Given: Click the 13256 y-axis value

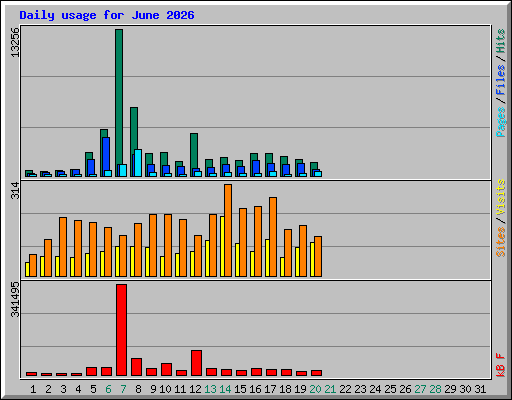Looking at the screenshot, I should (15, 42).
